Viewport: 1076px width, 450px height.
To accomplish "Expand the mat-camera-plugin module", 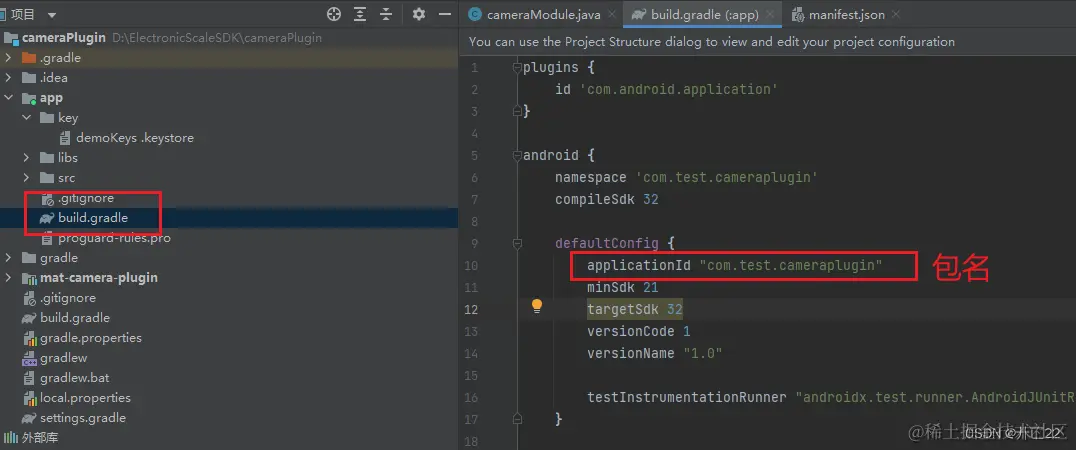I will tap(8, 278).
